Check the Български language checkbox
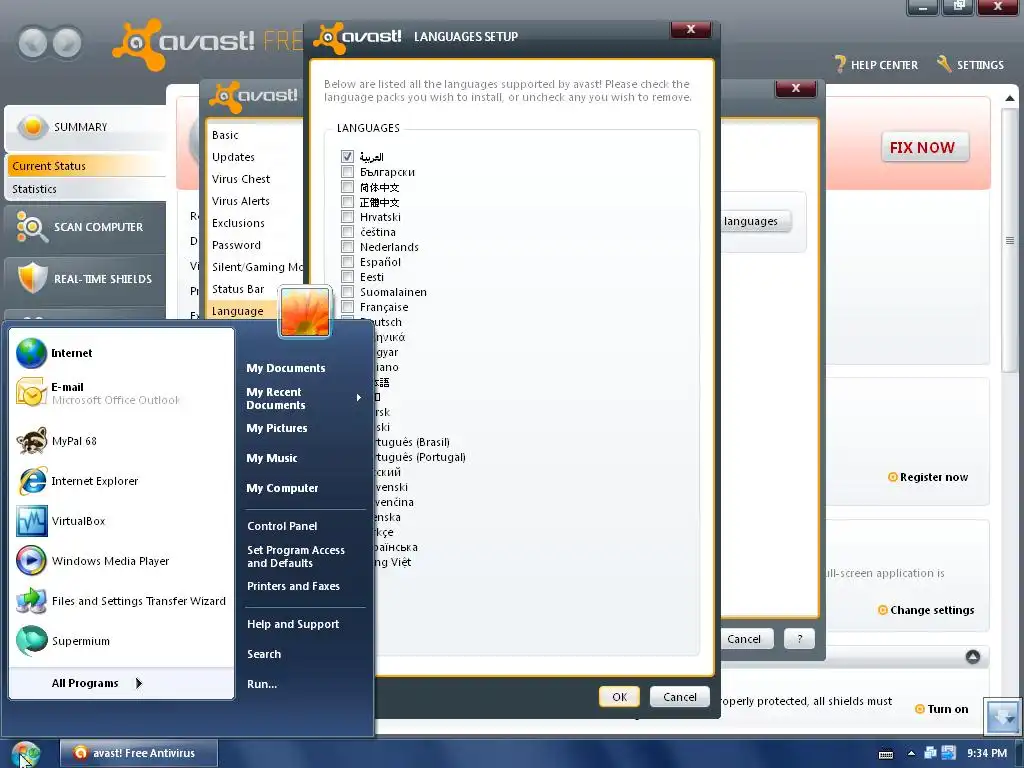The height and width of the screenshot is (768, 1024). [347, 172]
